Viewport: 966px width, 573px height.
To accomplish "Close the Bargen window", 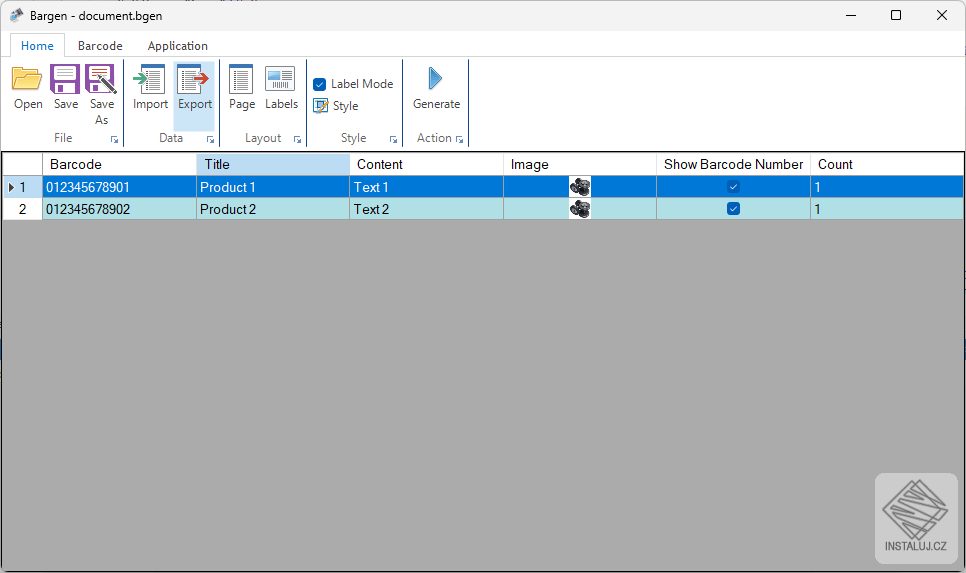I will click(941, 15).
